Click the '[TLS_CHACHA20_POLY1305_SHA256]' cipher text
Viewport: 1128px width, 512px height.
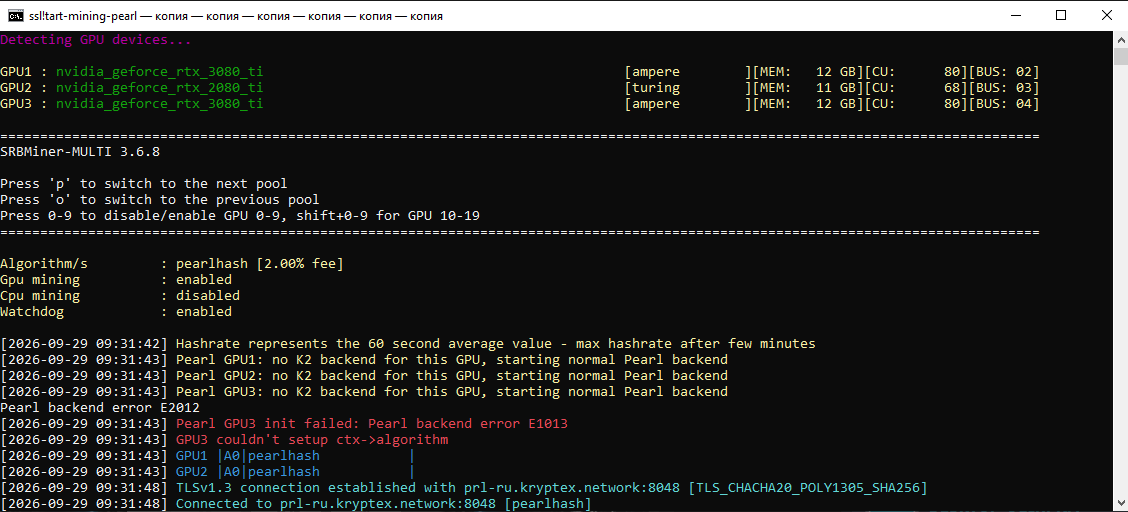(808, 488)
